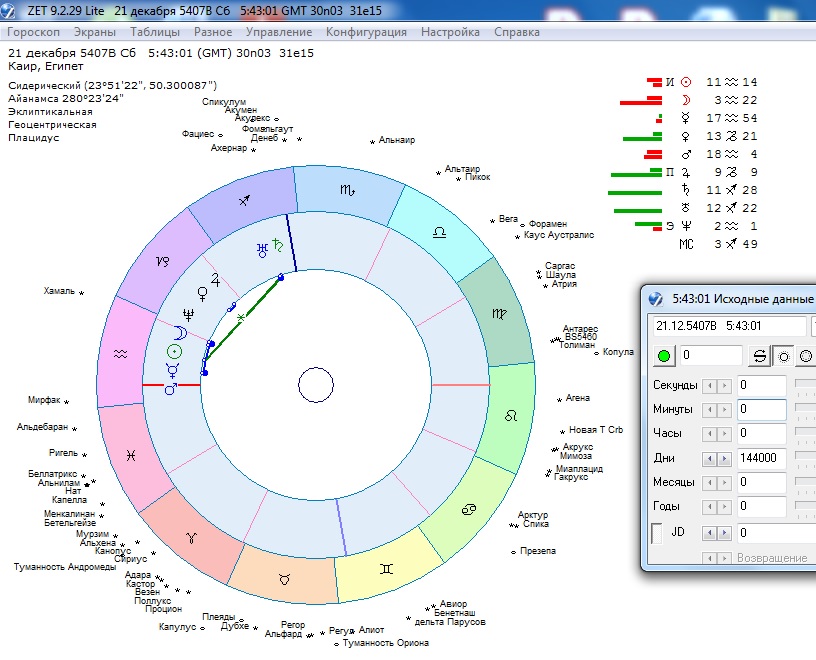Screen dimensions: 816x660
Task: Open the Гороскоп menu
Action: point(33,32)
